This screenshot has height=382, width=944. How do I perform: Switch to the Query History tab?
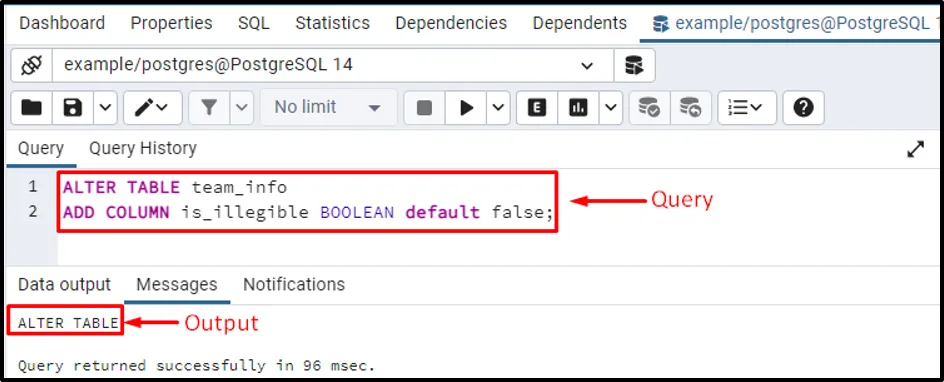[x=143, y=148]
